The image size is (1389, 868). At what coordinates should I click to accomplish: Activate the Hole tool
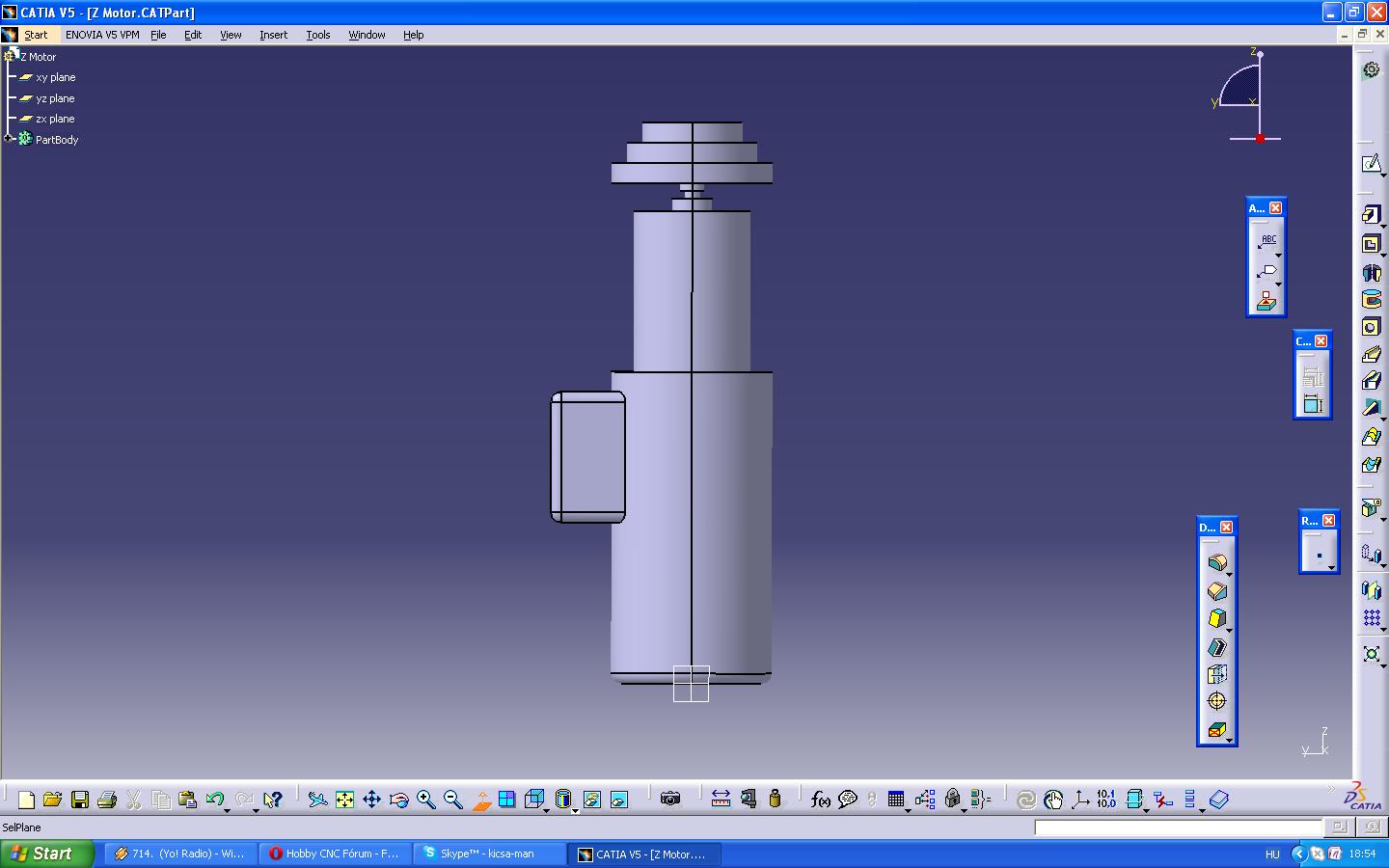pos(1371,327)
